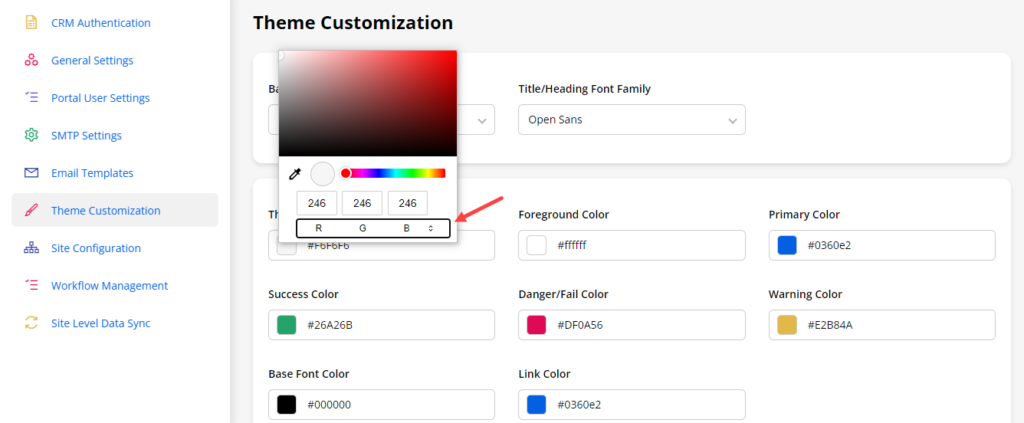The height and width of the screenshot is (423, 1024).
Task: Navigate to SMTP Settings
Action: (x=86, y=136)
